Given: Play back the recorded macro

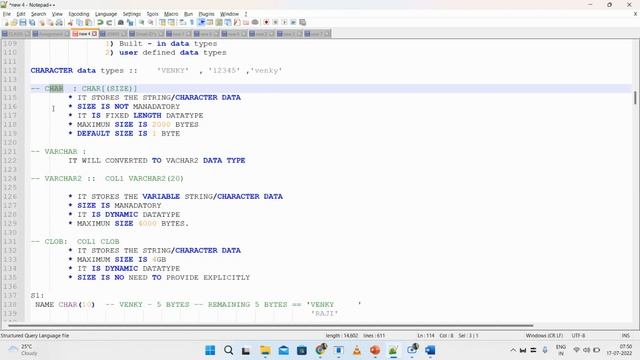Looking at the screenshot, I should tap(284, 22).
